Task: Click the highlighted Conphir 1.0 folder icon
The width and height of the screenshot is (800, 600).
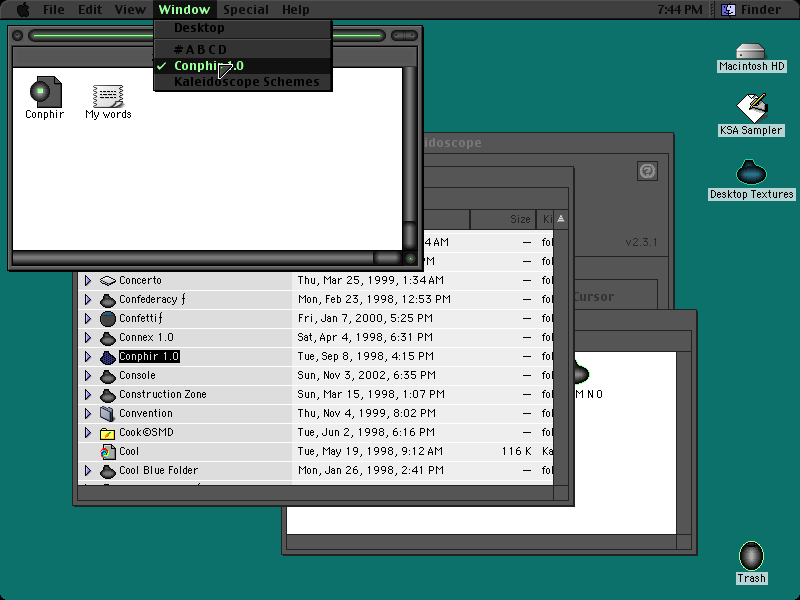Action: coord(108,357)
